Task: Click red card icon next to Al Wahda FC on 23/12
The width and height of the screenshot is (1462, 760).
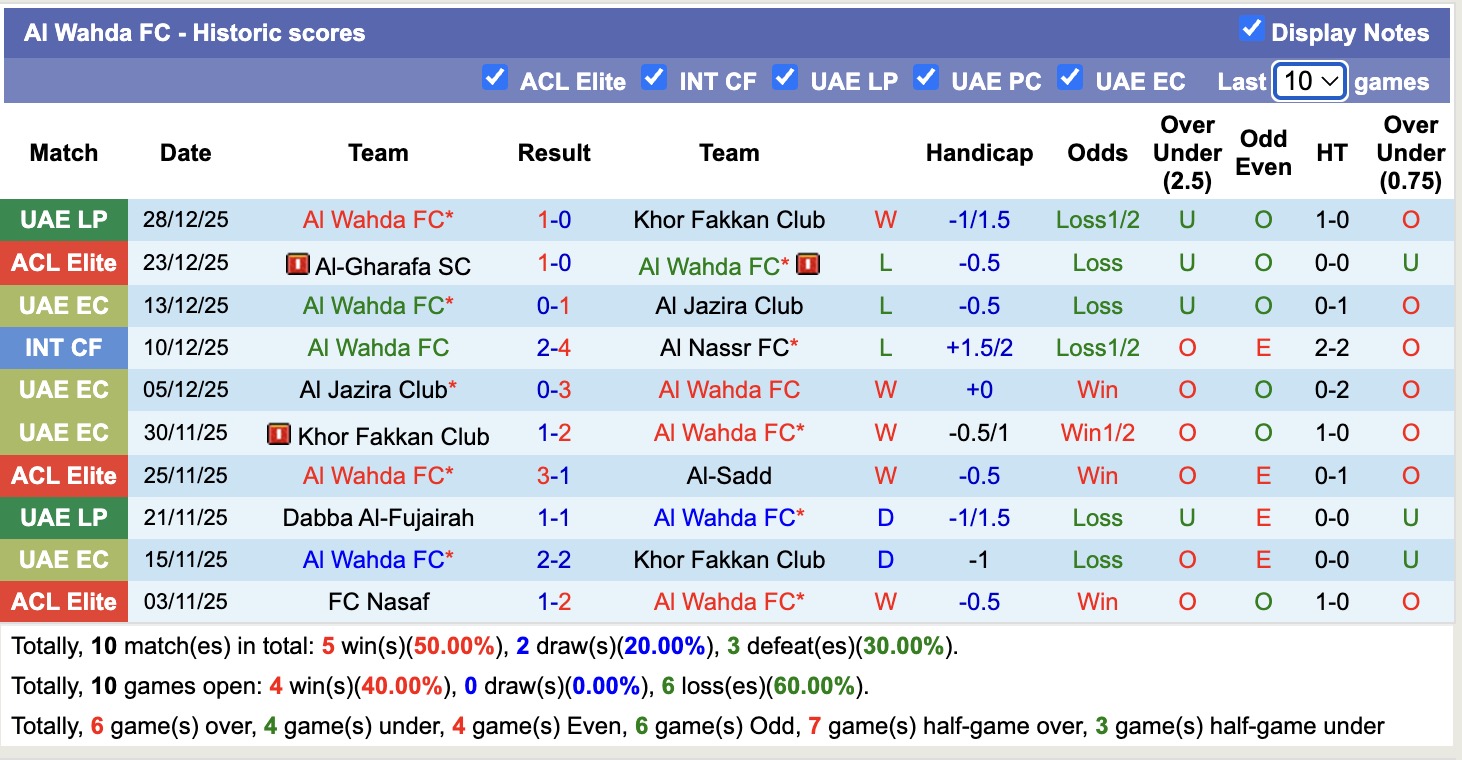Action: tap(810, 263)
